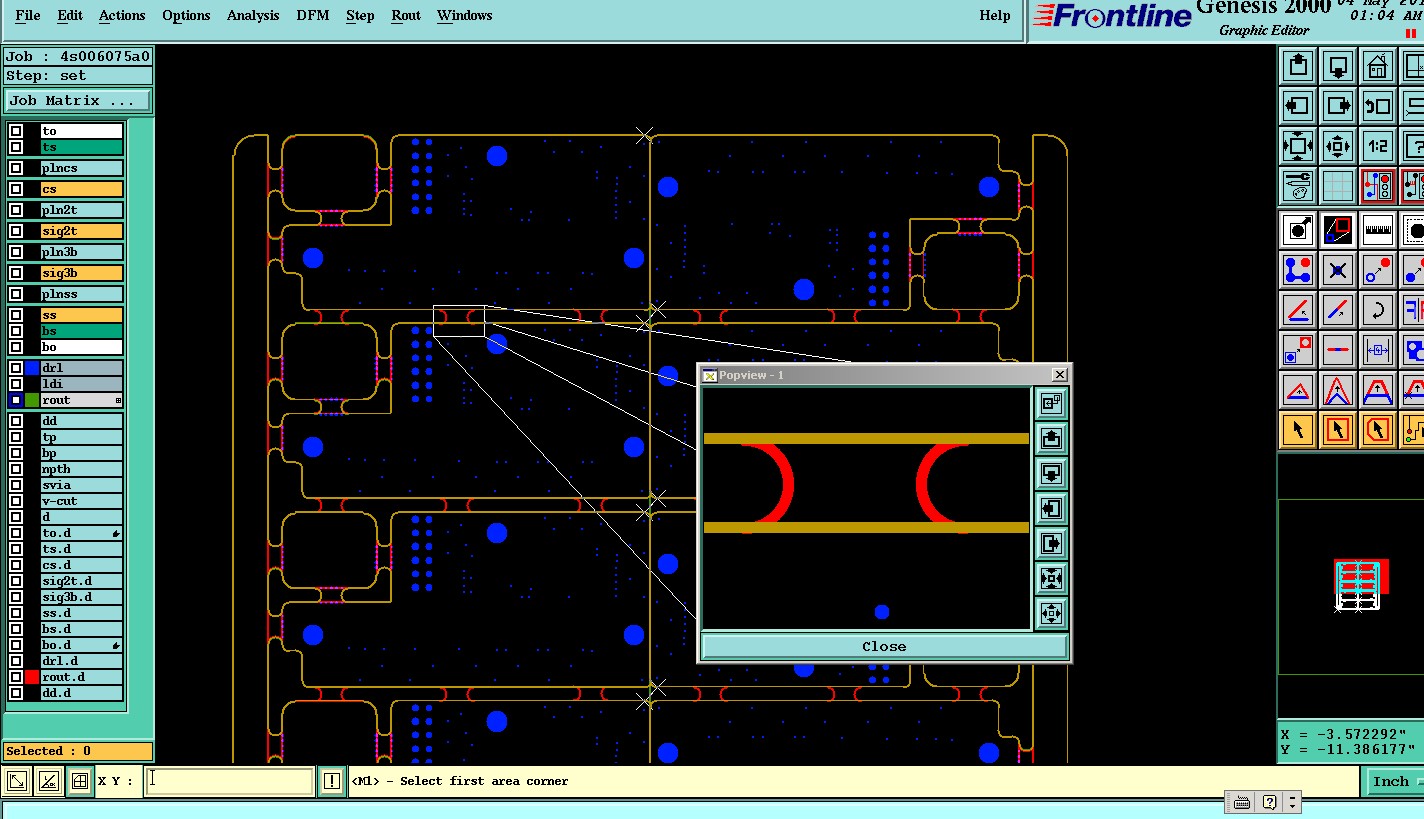The image size is (1424, 819).
Task: Select the red triangle with arrow tool
Action: pyautogui.click(x=1297, y=390)
